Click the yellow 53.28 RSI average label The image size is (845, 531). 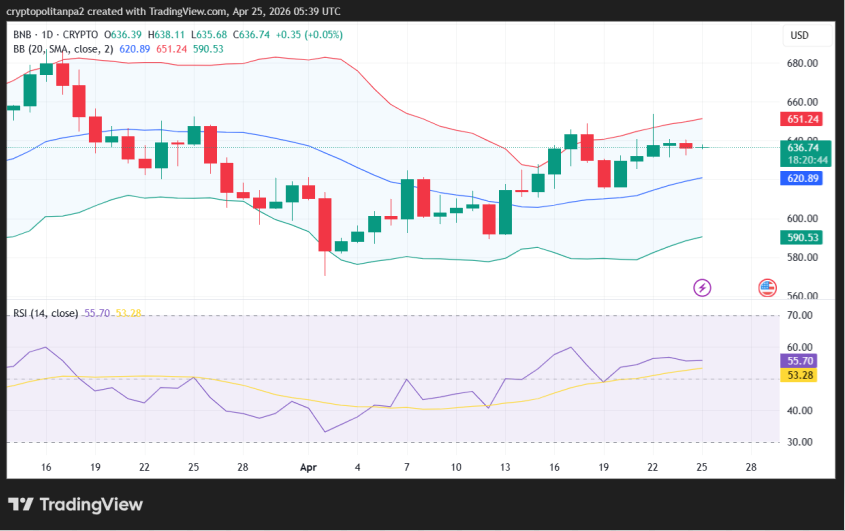tap(804, 375)
